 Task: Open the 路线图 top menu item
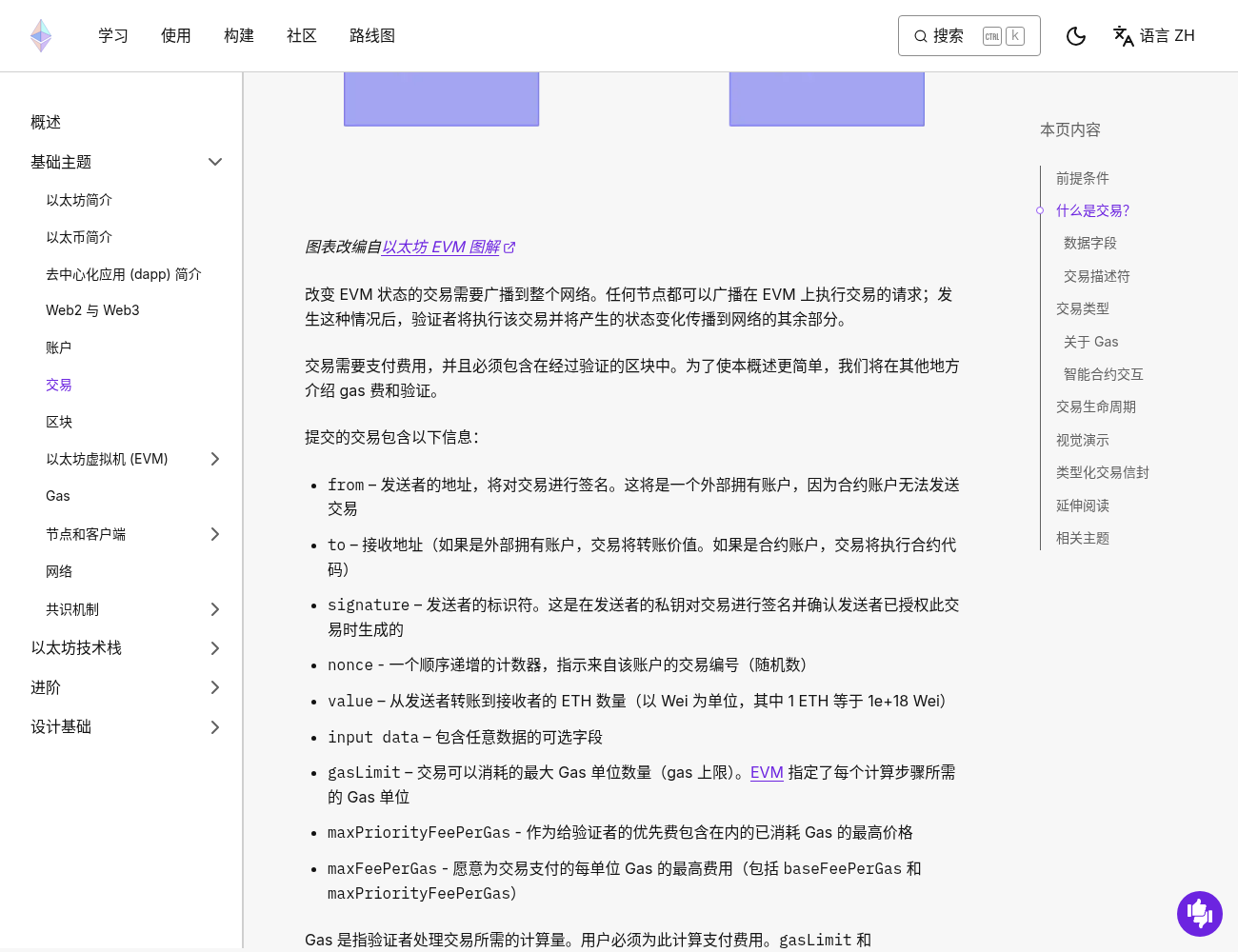pos(372,36)
